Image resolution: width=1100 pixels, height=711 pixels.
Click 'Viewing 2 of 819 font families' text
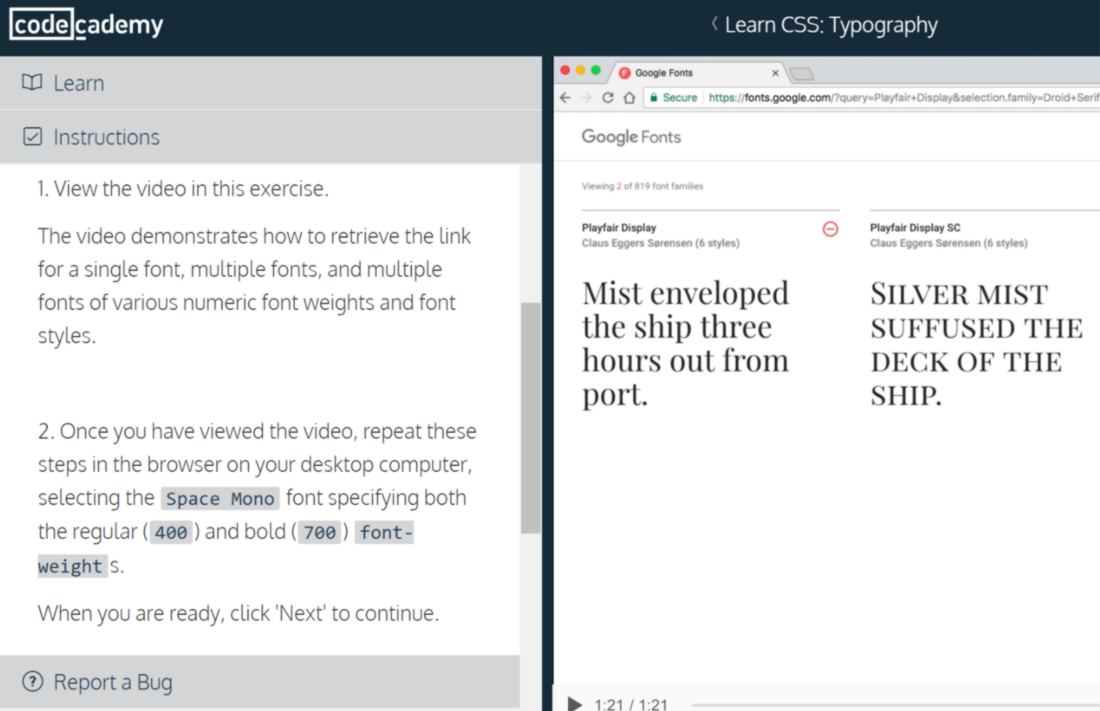point(642,186)
